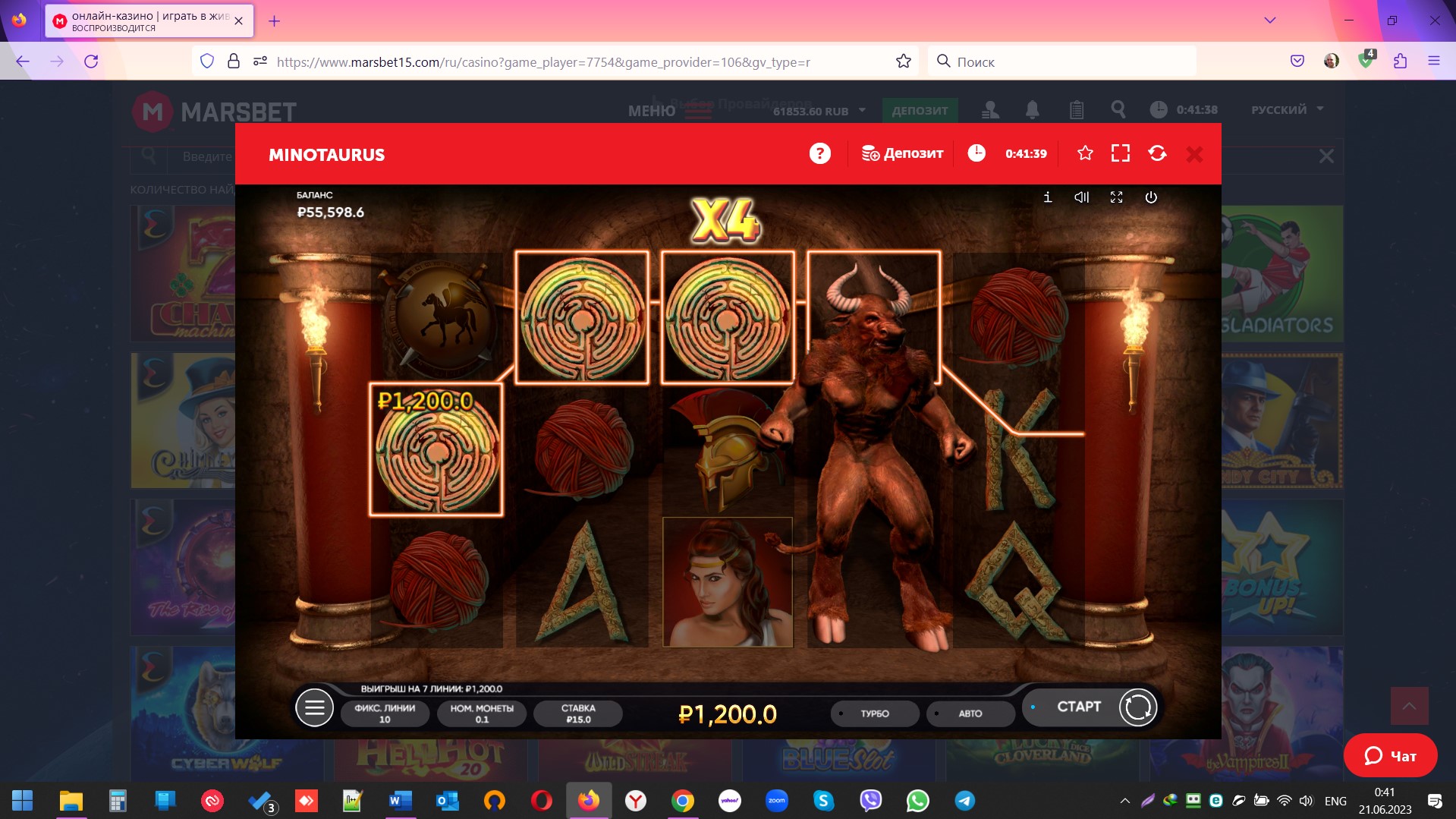Open the site МЕНЮ
Image resolution: width=1456 pixels, height=819 pixels.
tap(671, 111)
